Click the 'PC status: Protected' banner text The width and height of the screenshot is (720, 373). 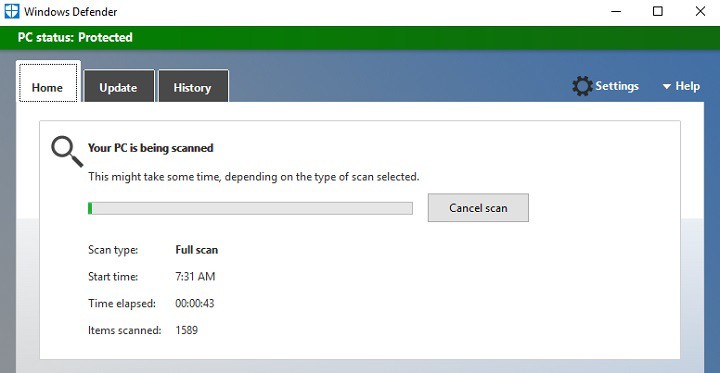(75, 37)
